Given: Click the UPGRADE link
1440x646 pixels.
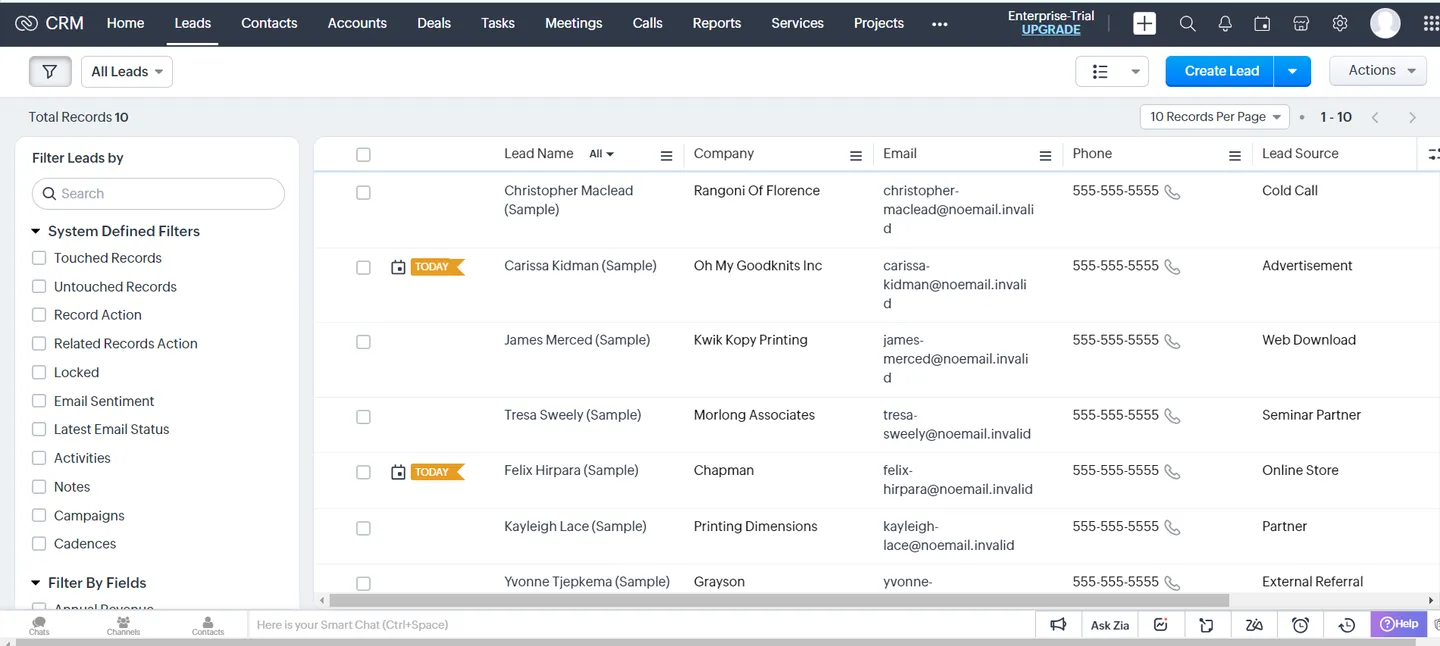Looking at the screenshot, I should coord(1051,30).
